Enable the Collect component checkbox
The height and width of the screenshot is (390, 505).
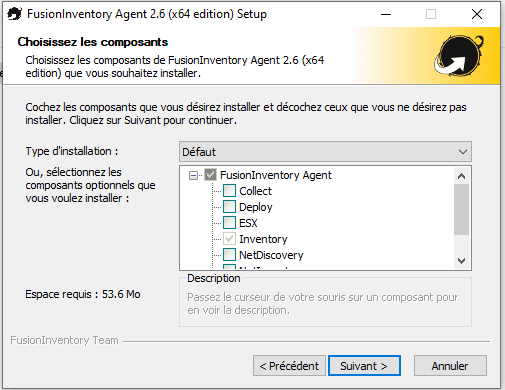pos(229,191)
